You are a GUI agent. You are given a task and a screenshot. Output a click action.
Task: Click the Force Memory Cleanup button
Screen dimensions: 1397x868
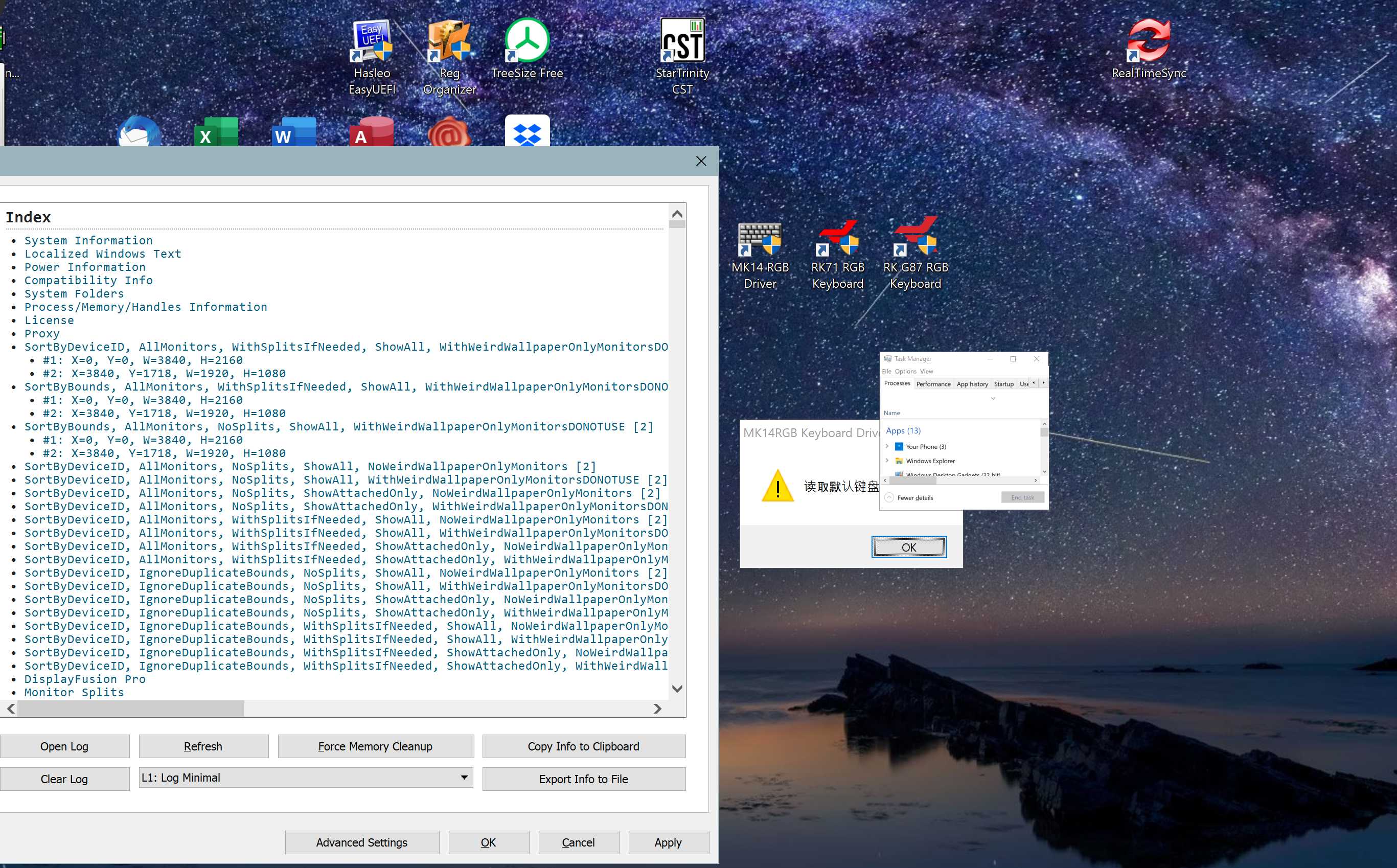tap(375, 746)
